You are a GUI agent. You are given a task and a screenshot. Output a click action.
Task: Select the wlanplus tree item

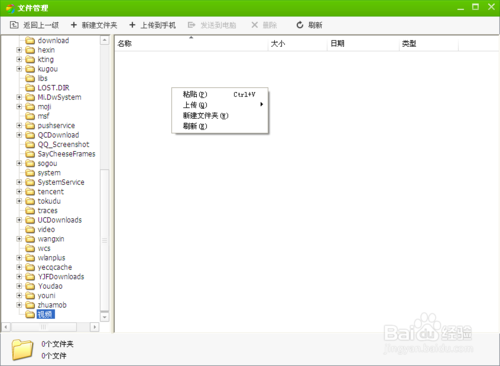tap(51, 258)
